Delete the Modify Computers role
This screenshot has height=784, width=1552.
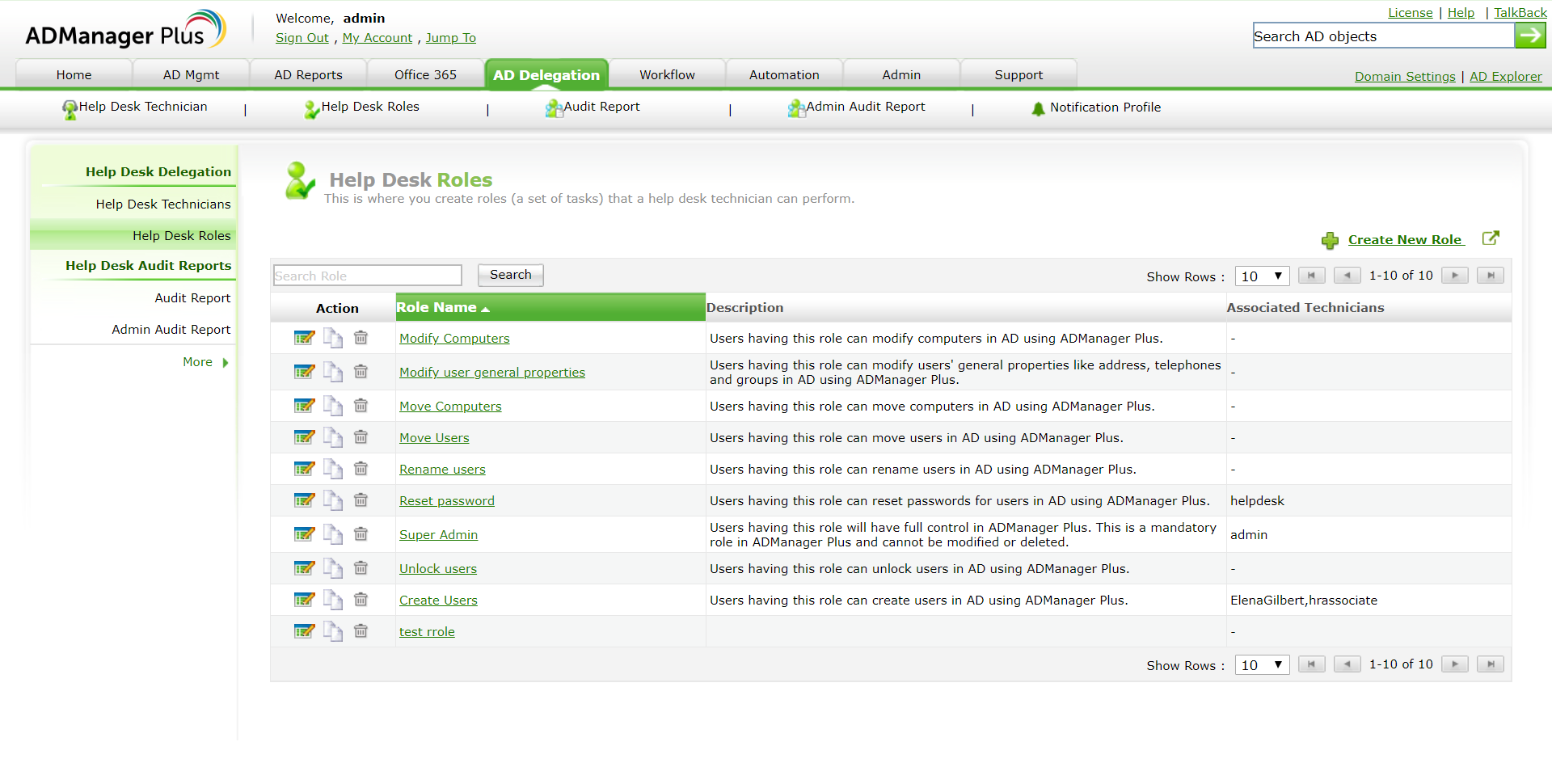361,338
